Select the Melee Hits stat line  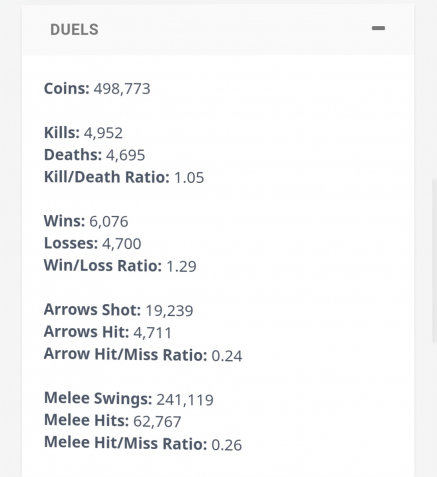coord(113,421)
